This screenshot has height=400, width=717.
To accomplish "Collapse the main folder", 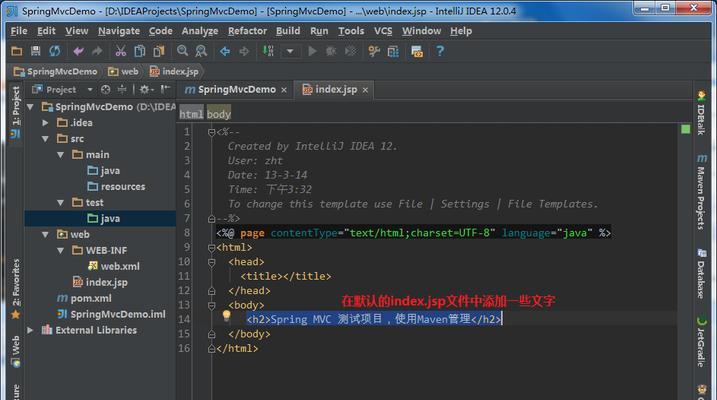I will tap(60, 155).
